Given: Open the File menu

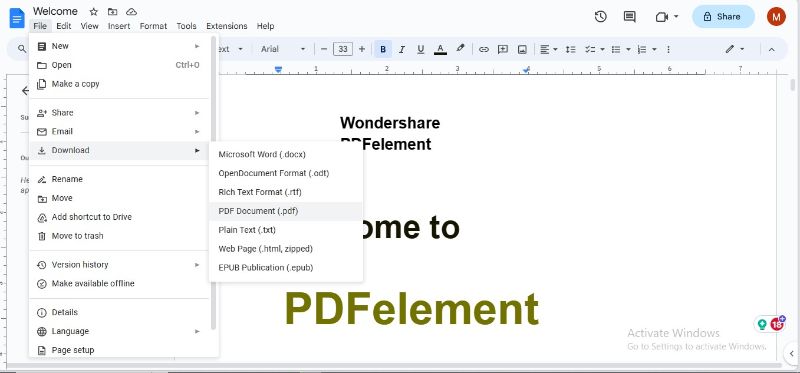Looking at the screenshot, I should pos(40,26).
